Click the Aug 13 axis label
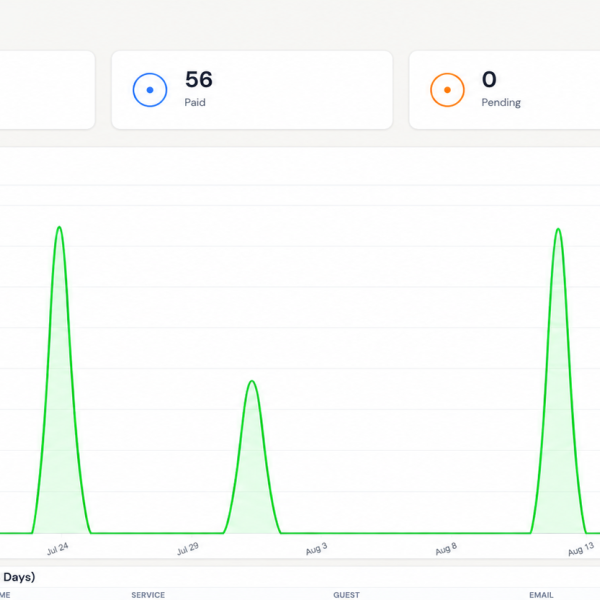 coord(581,549)
